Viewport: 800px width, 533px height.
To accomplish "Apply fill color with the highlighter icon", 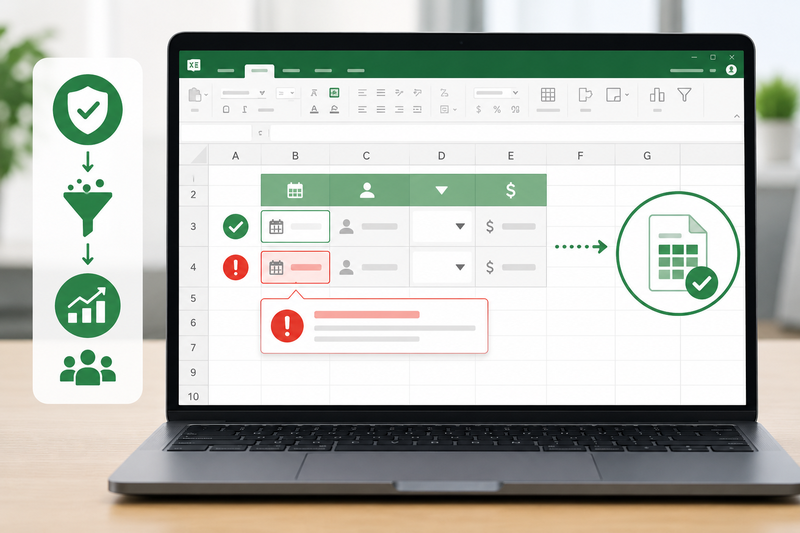I will coord(334,109).
